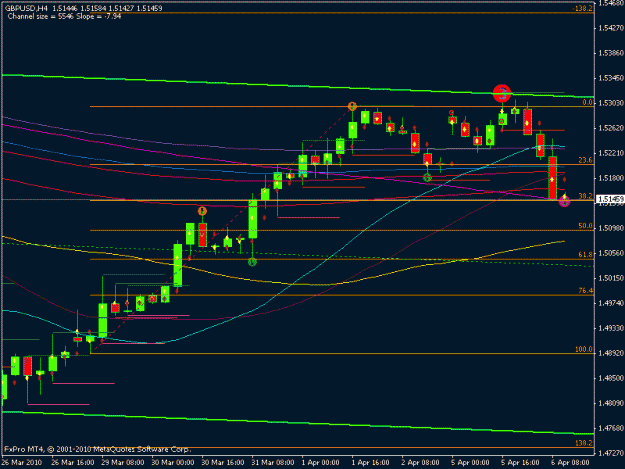Select the 1.50560 price axis value
This screenshot has height=469, width=625.
coord(611,253)
